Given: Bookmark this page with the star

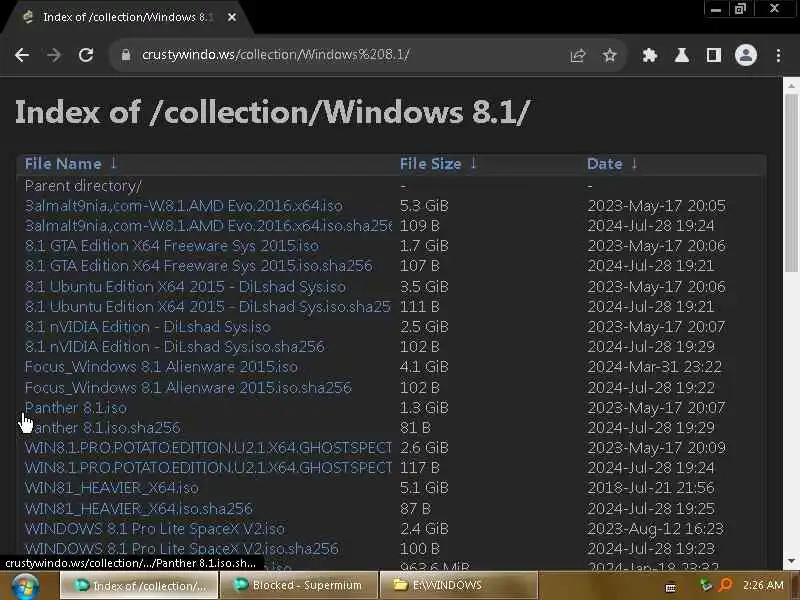Looking at the screenshot, I should [x=609, y=55].
